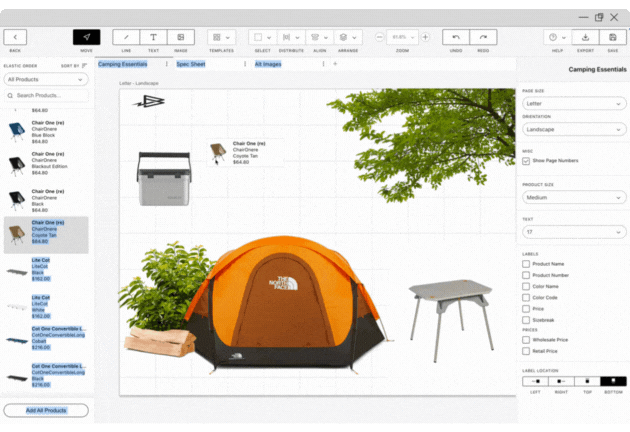This screenshot has width=630, height=432.
Task: Click the Align icon
Action: click(315, 37)
